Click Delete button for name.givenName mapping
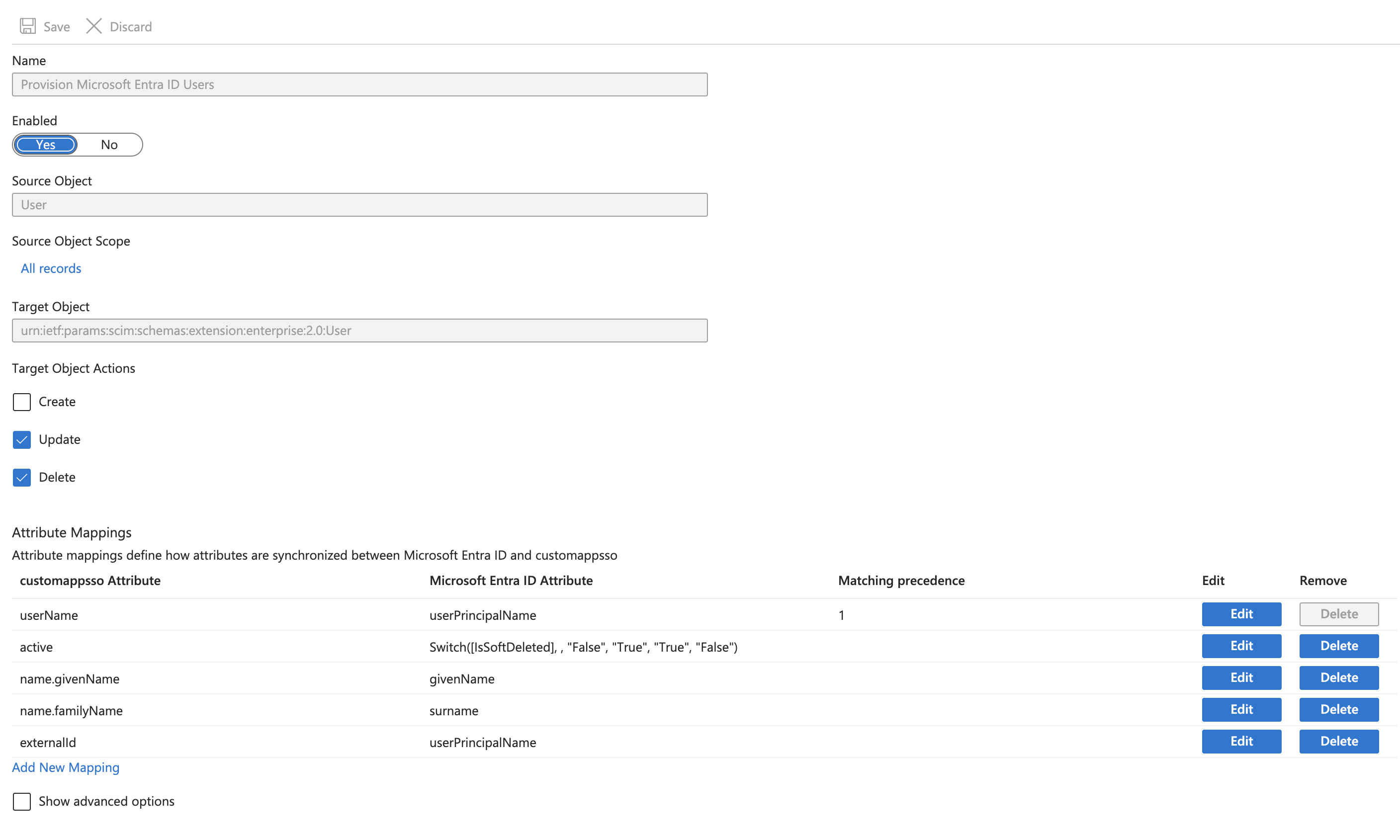Screen dimensions: 1400x840 pyautogui.click(x=1338, y=677)
